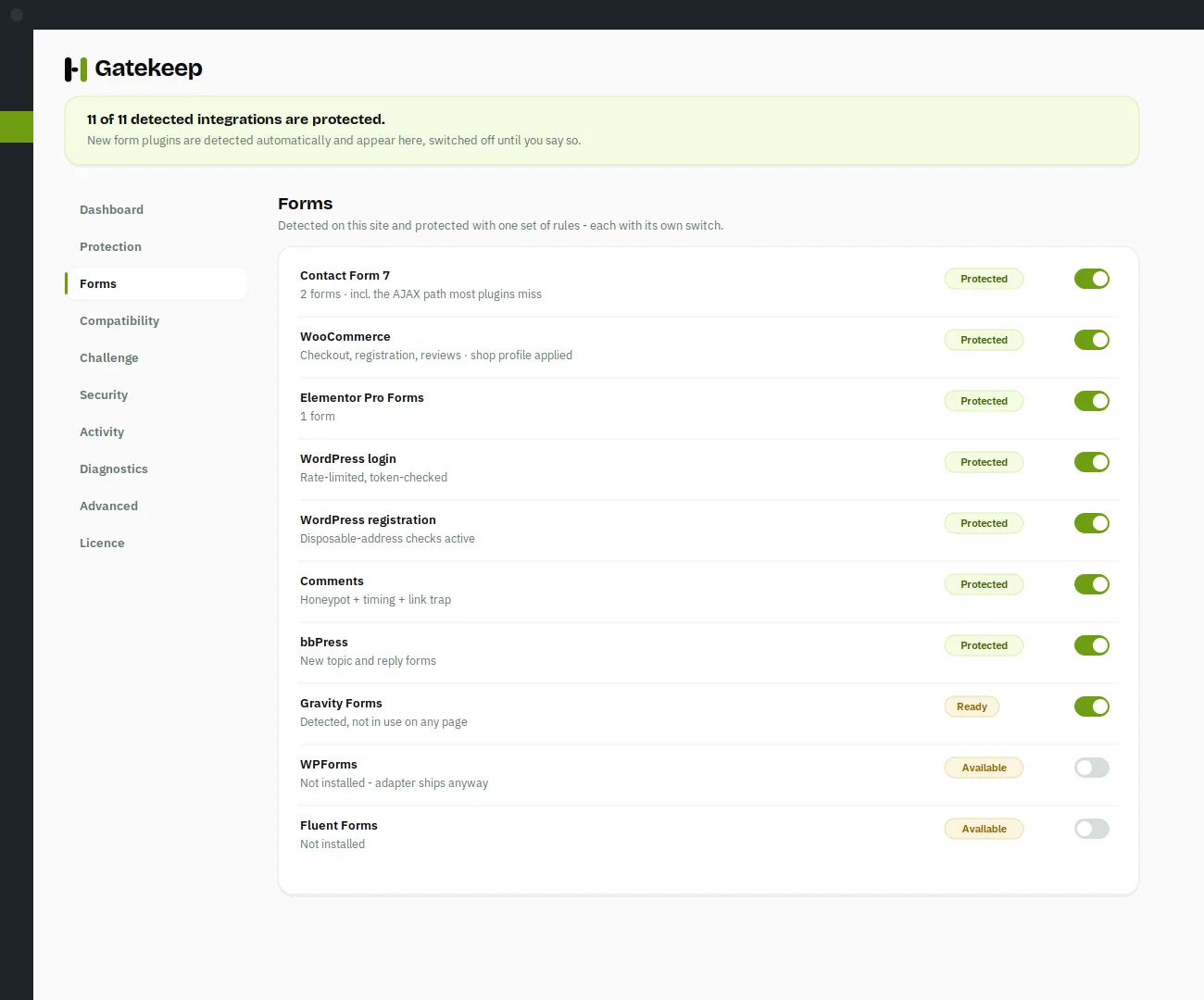Click WordPress registration row title
Image resolution: width=1204 pixels, height=1000 pixels.
368,520
